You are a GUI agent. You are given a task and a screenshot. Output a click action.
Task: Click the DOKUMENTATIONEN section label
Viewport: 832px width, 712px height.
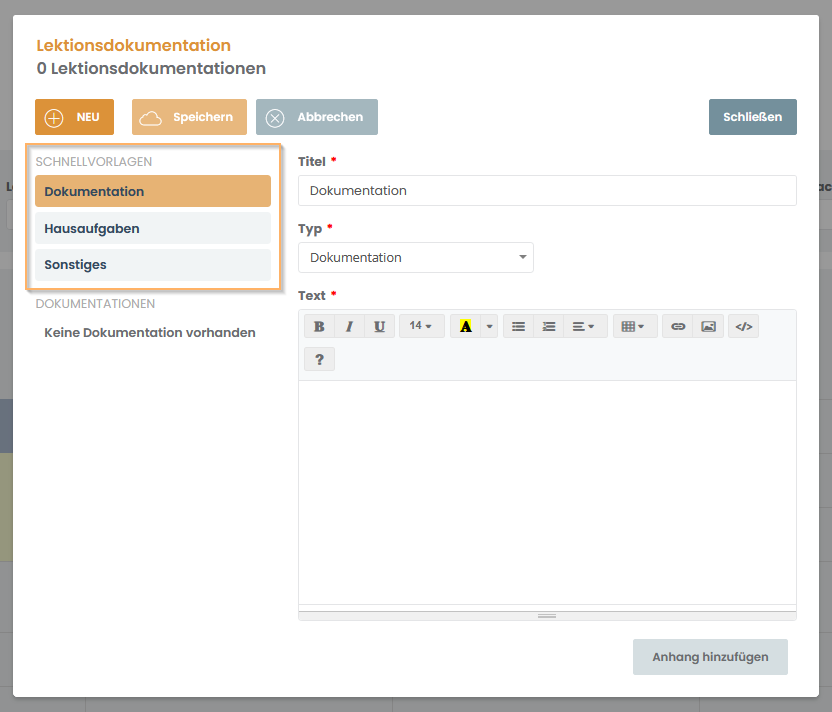pyautogui.click(x=96, y=303)
